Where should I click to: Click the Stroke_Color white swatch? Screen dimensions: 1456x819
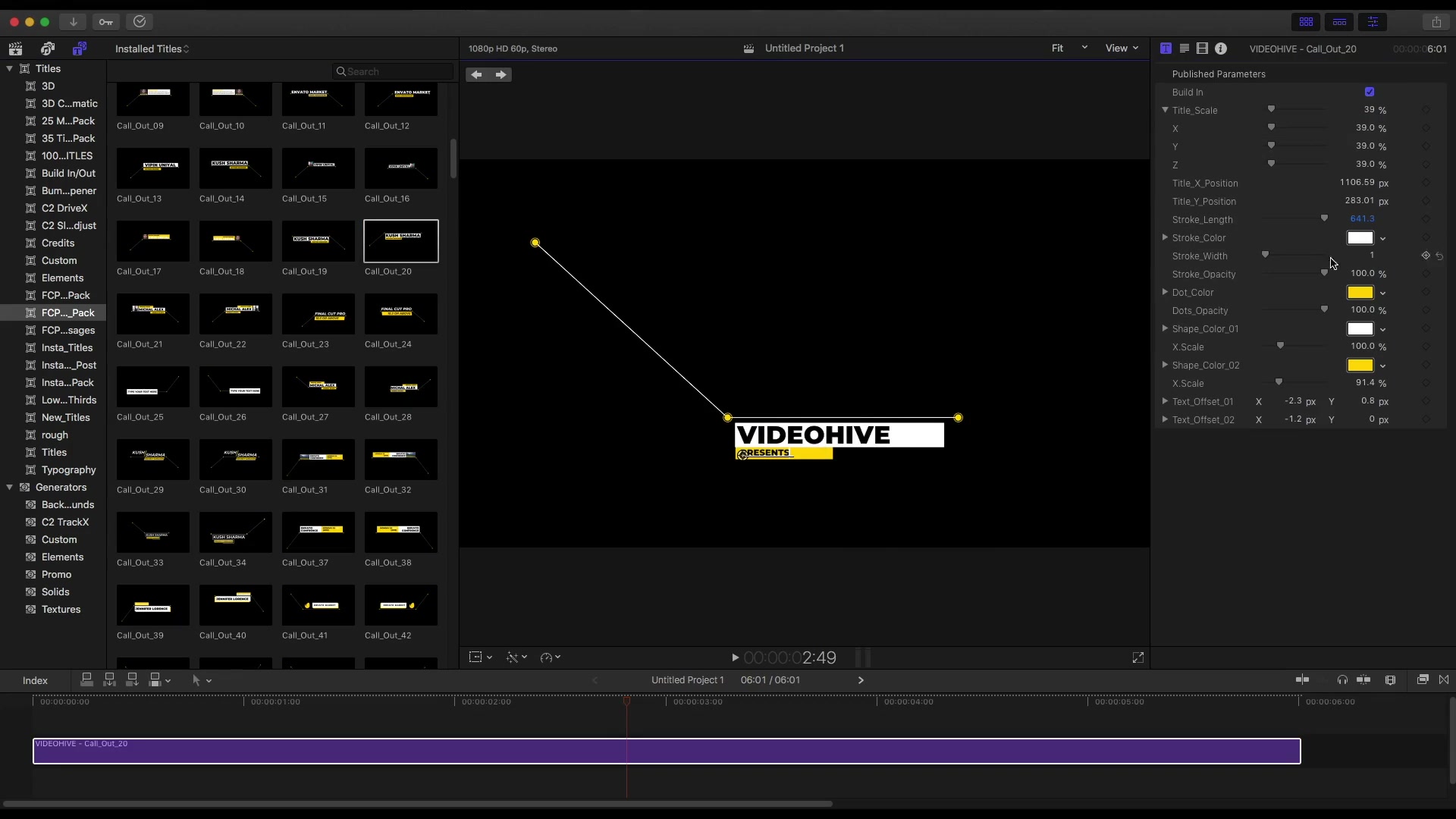[1360, 238]
